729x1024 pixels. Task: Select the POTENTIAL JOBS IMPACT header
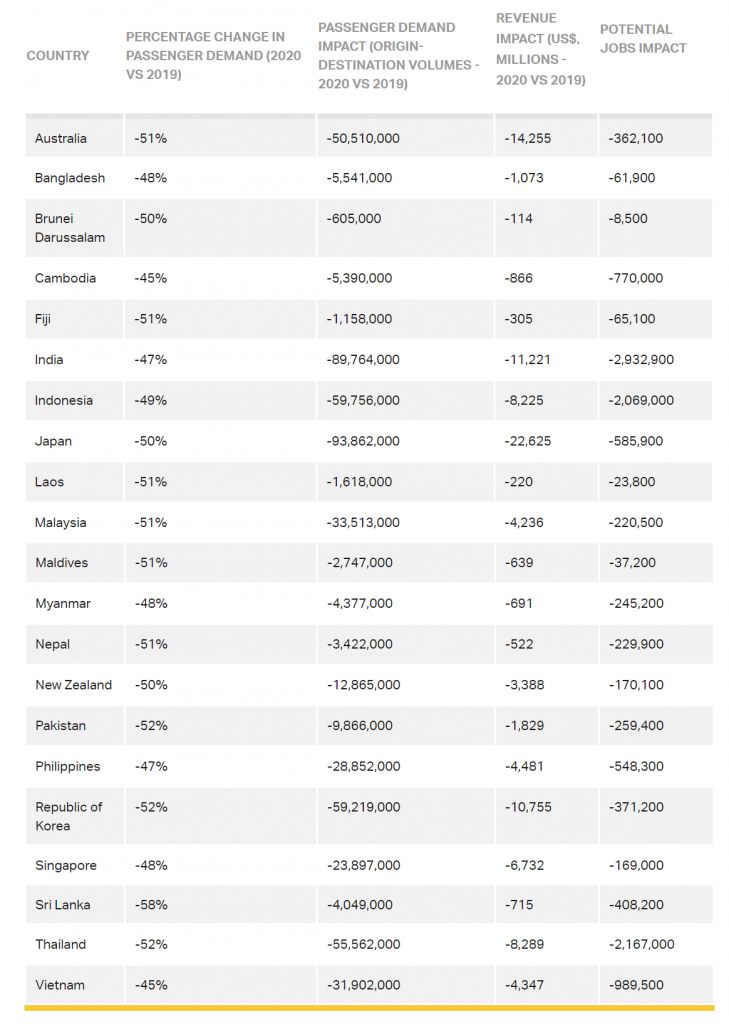[643, 39]
